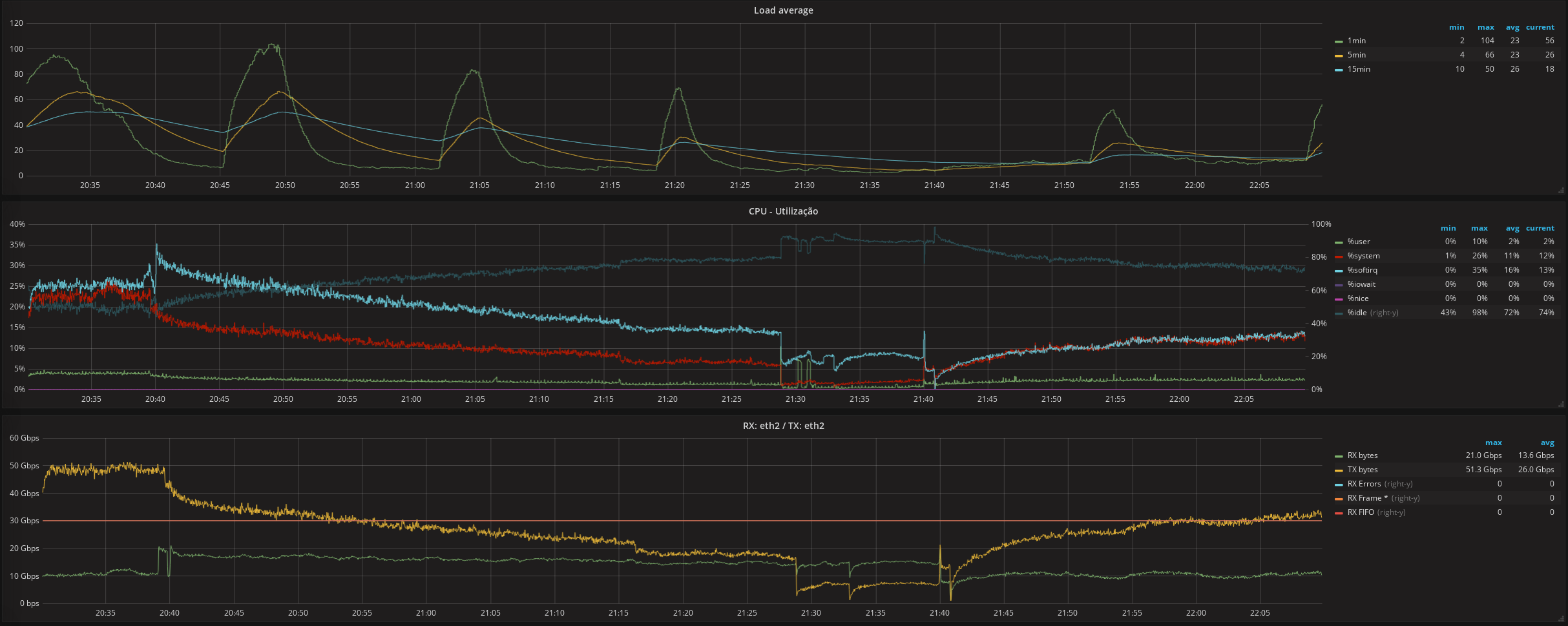Toggle the %user series visibility

[1358, 242]
